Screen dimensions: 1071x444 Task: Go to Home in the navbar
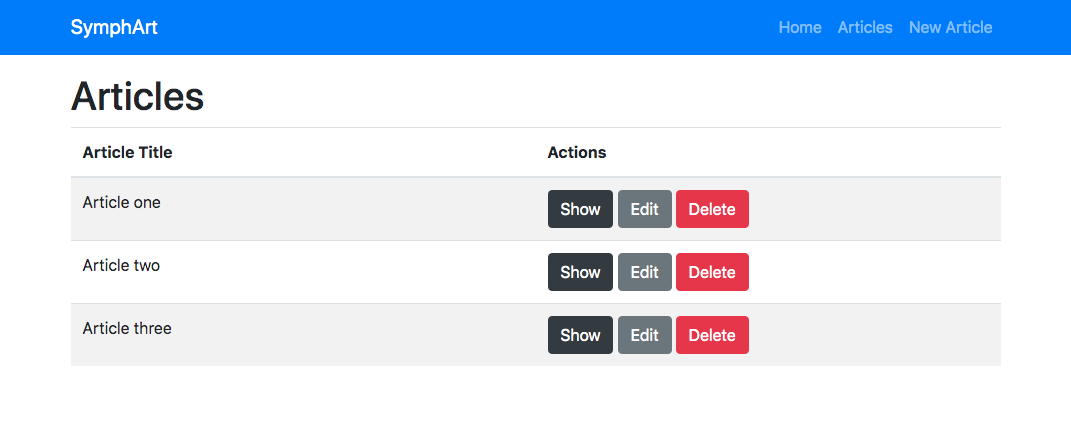799,27
